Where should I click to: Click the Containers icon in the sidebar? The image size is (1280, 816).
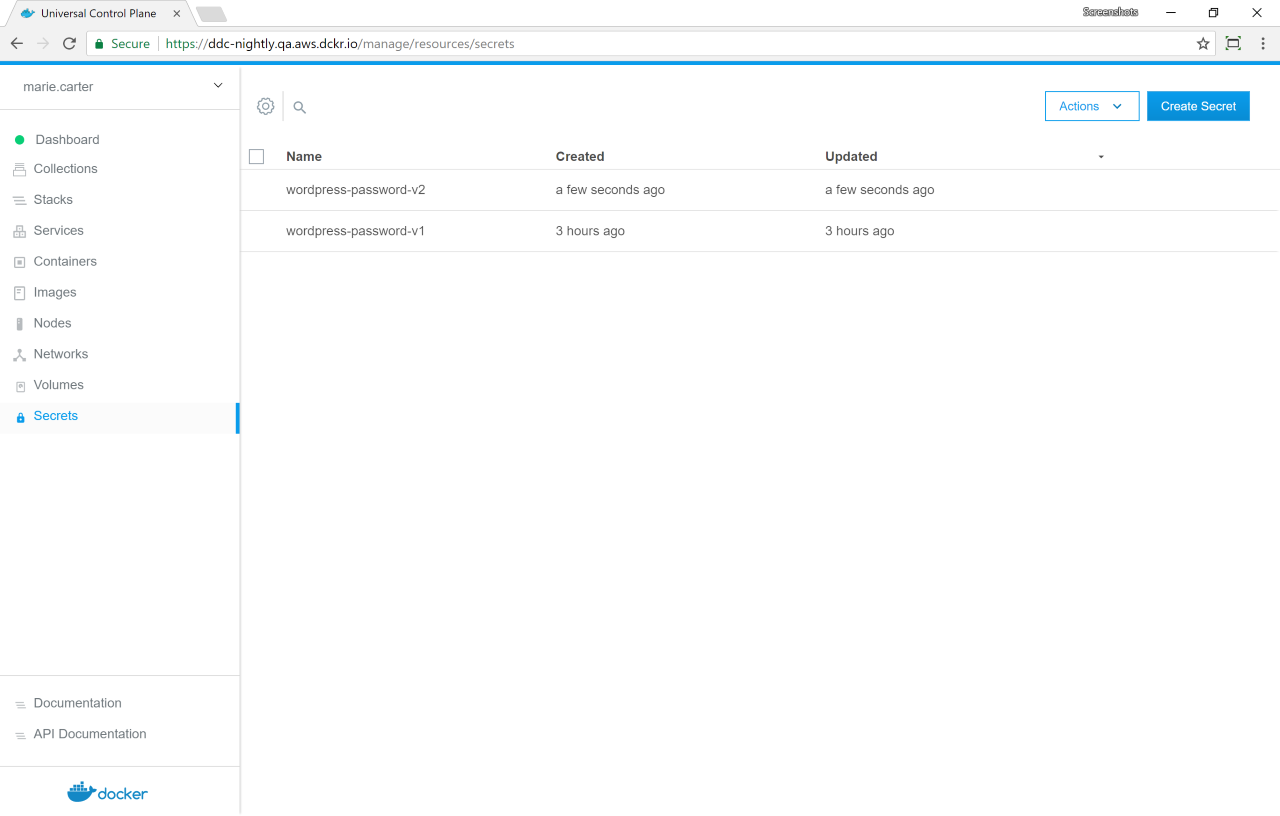coord(19,262)
